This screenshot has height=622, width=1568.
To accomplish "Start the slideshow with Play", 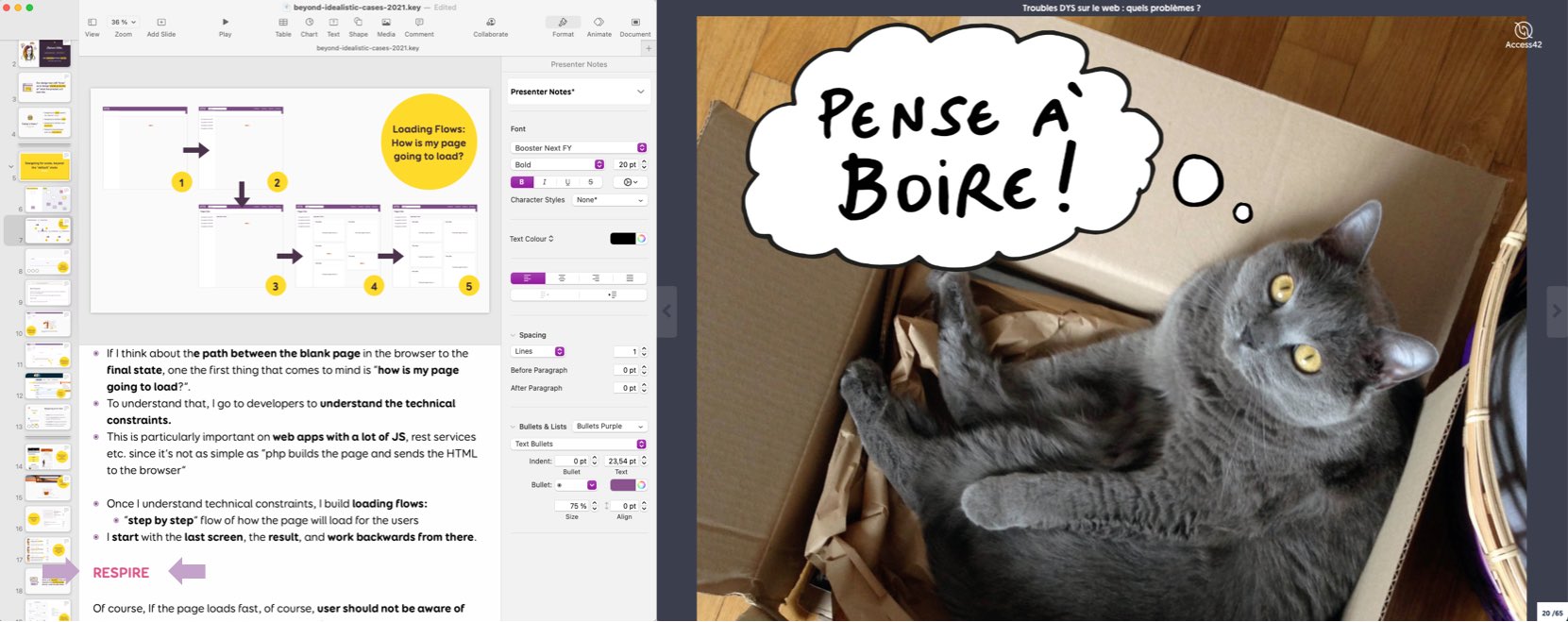I will tap(225, 23).
